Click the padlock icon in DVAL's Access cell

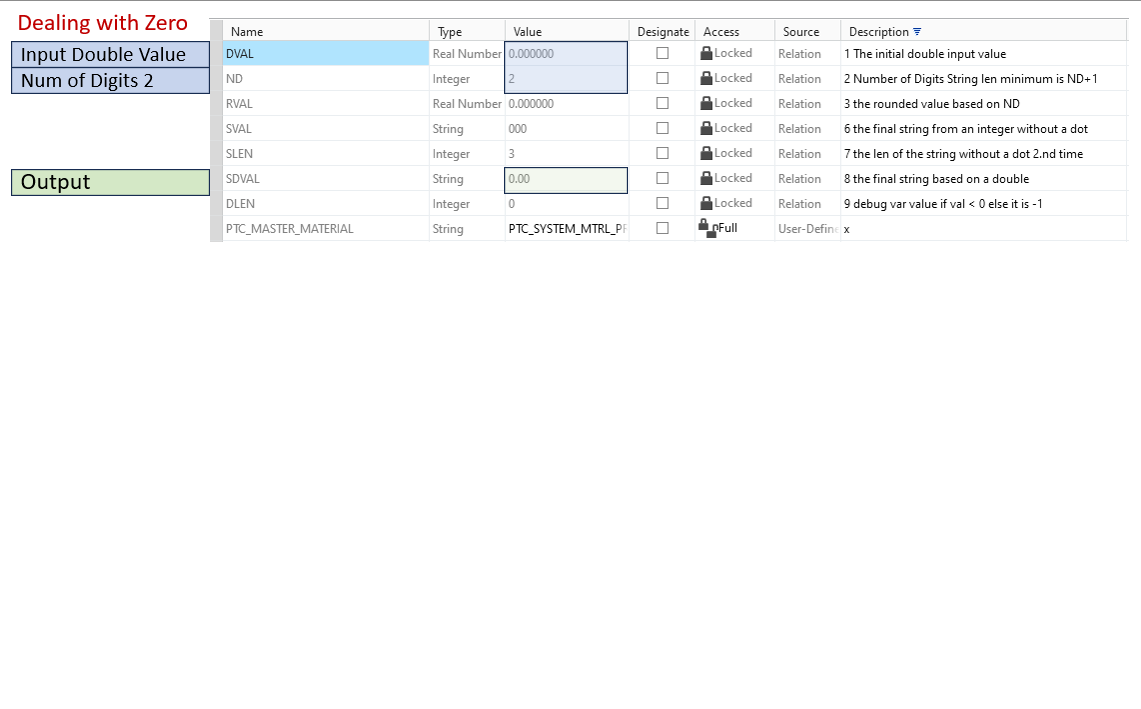(705, 54)
